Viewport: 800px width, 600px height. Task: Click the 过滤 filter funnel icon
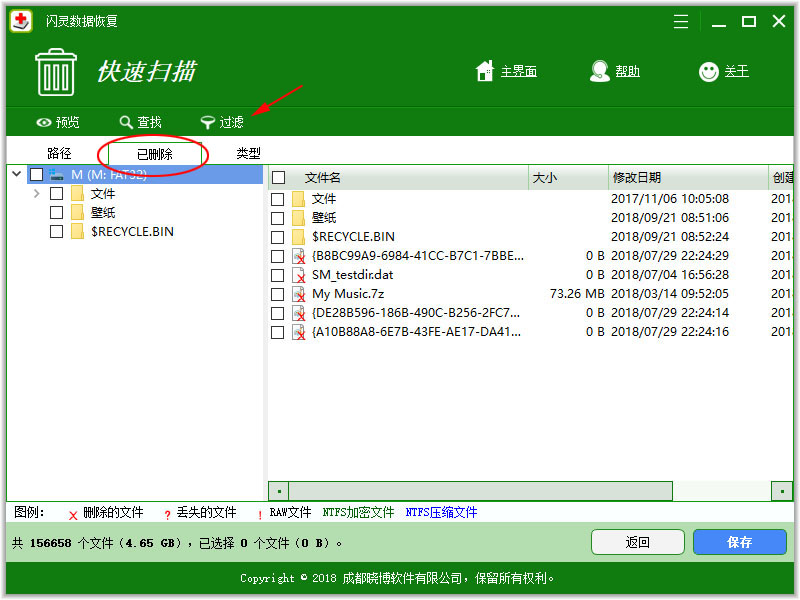pyautogui.click(x=207, y=123)
